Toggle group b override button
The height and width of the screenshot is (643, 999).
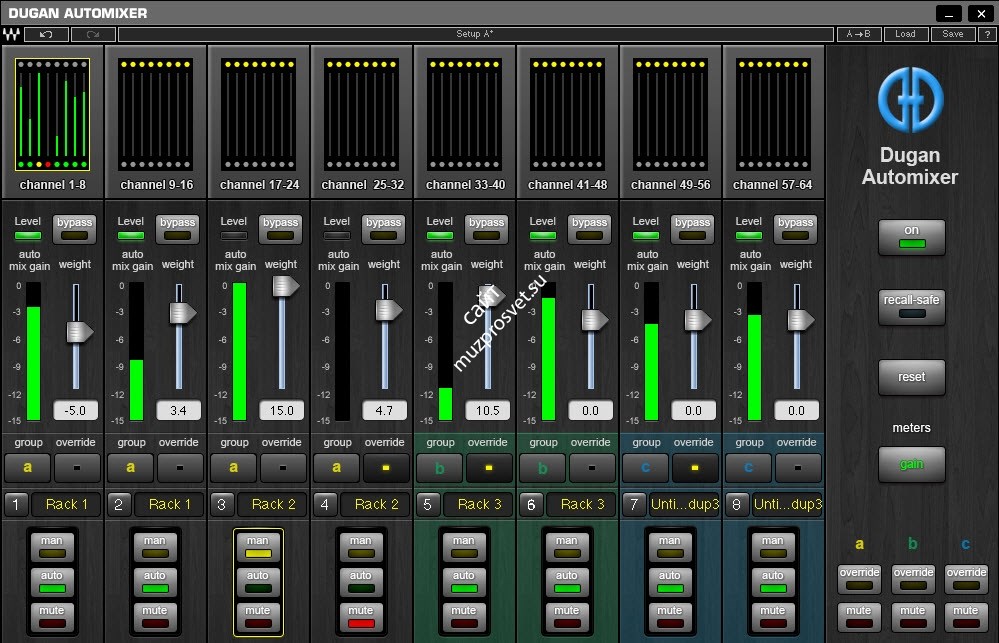tap(913, 579)
